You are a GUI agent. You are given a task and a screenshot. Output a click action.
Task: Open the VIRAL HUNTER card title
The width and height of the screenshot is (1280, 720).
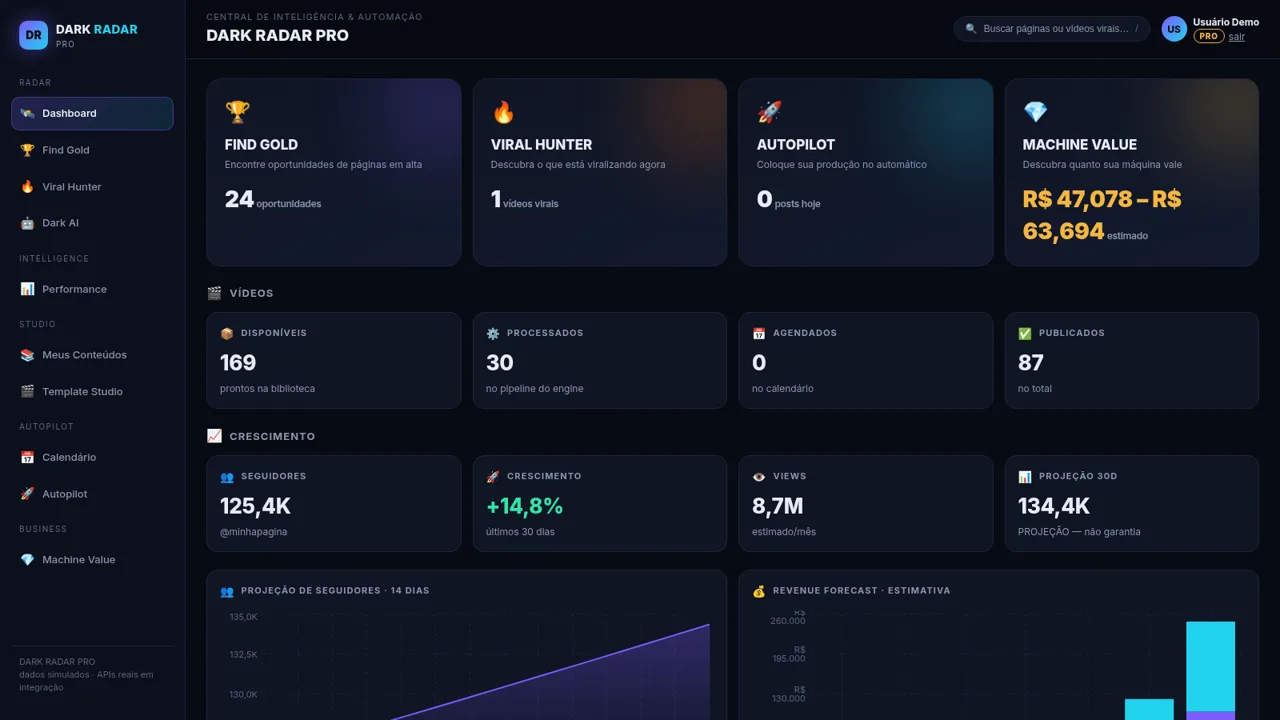click(541, 144)
